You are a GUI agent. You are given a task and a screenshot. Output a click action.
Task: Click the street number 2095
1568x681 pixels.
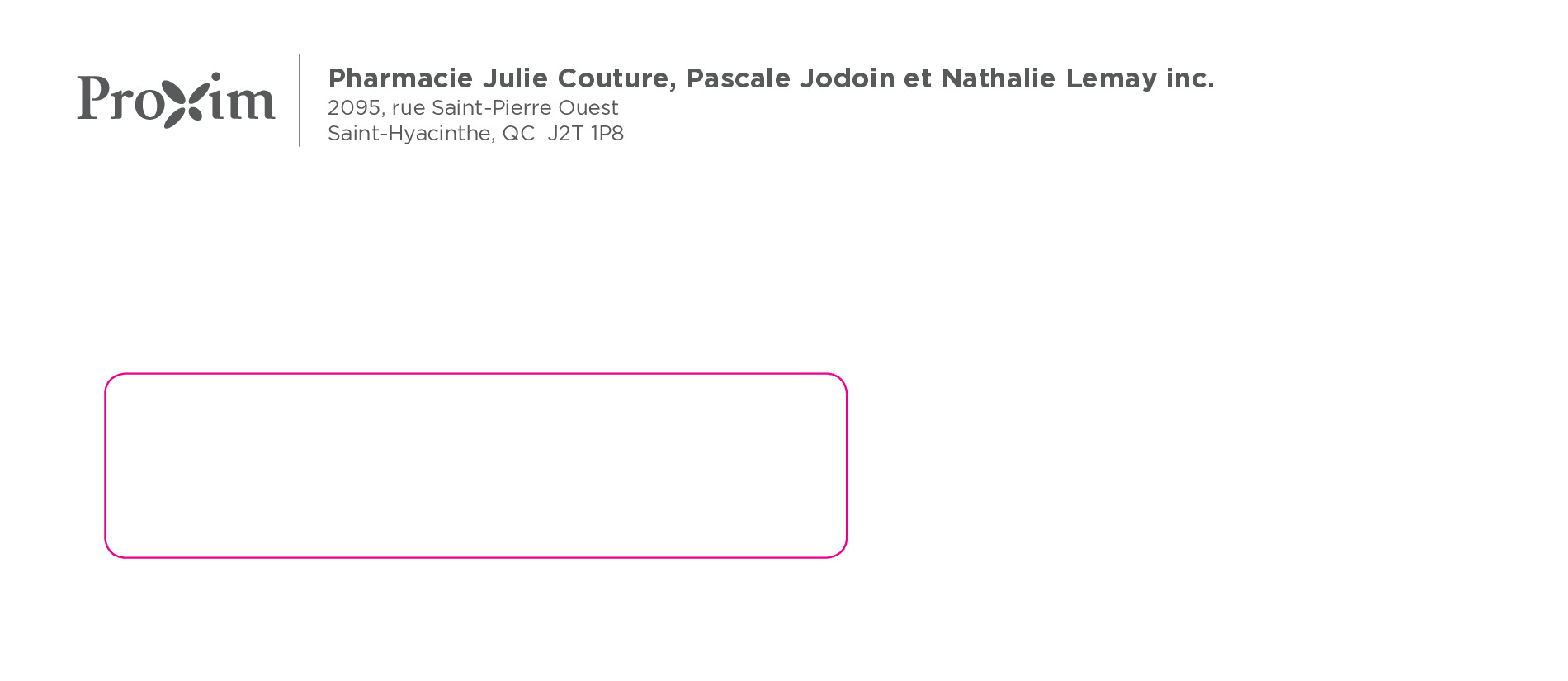click(354, 108)
